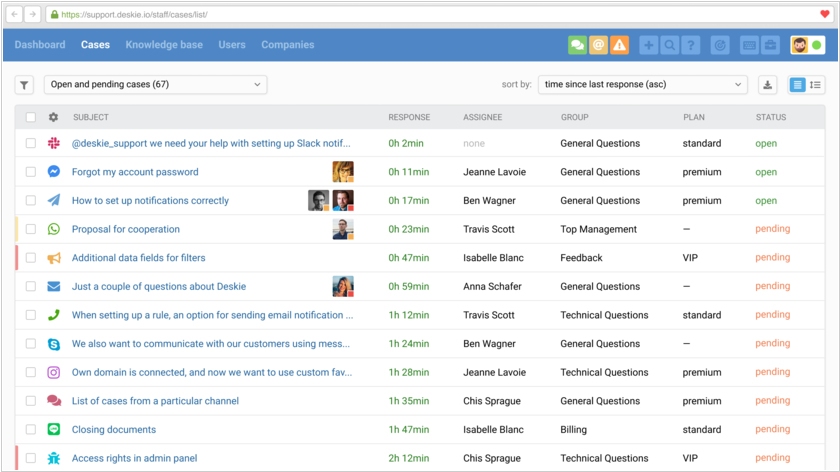840x472 pixels.
Task: Click the plus icon to add case
Action: (x=648, y=45)
